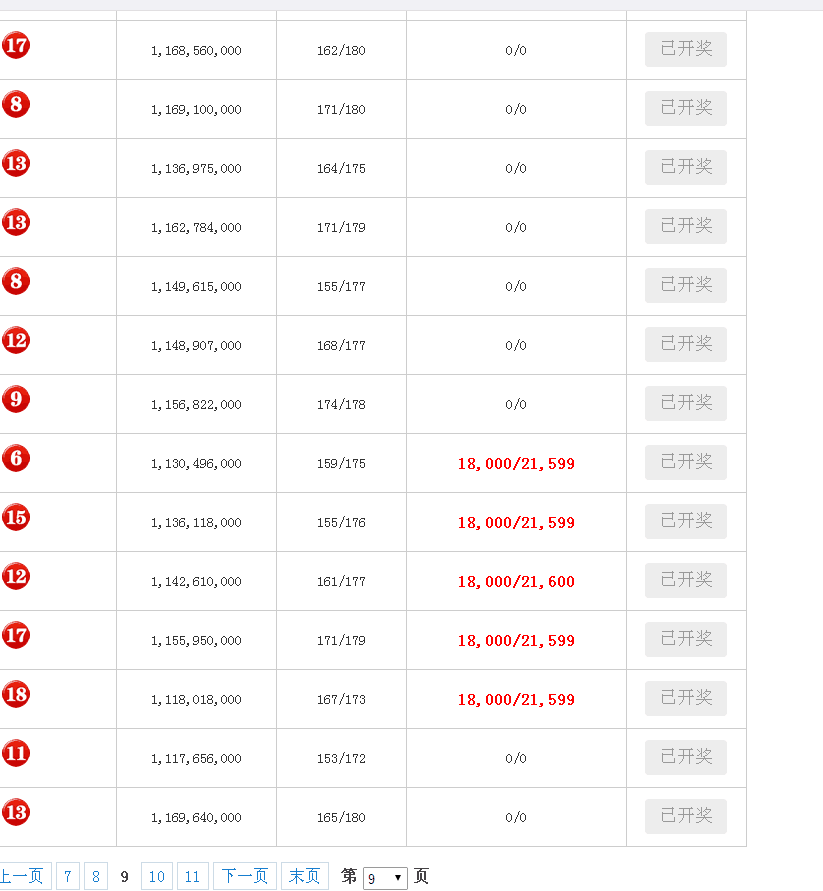Click the red number 18 ball
This screenshot has width=823, height=891.
click(x=16, y=695)
